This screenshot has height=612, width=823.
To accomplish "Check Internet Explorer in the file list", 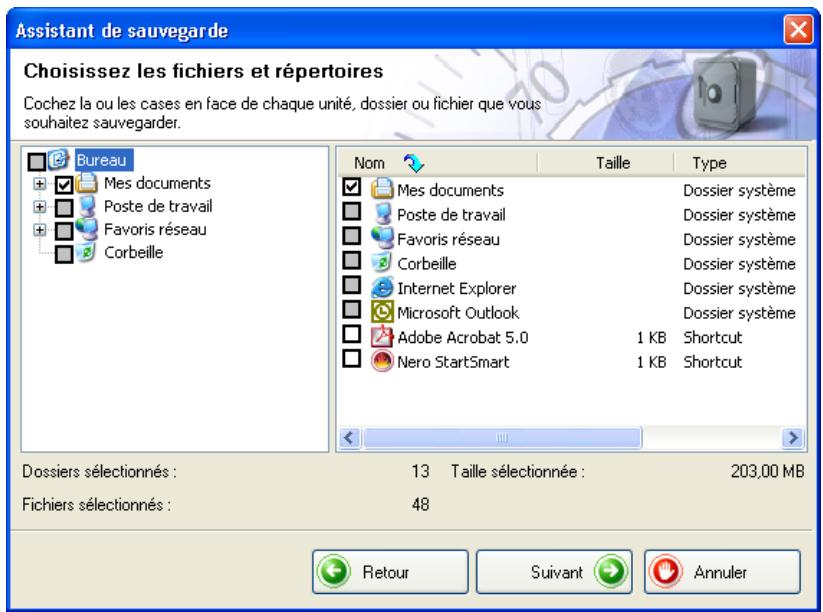I will tap(352, 285).
